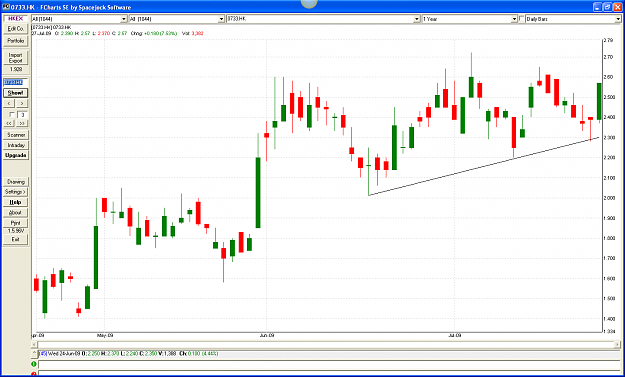
Task: Toggle the checkbox beside the 3 field
Action: click(12, 115)
